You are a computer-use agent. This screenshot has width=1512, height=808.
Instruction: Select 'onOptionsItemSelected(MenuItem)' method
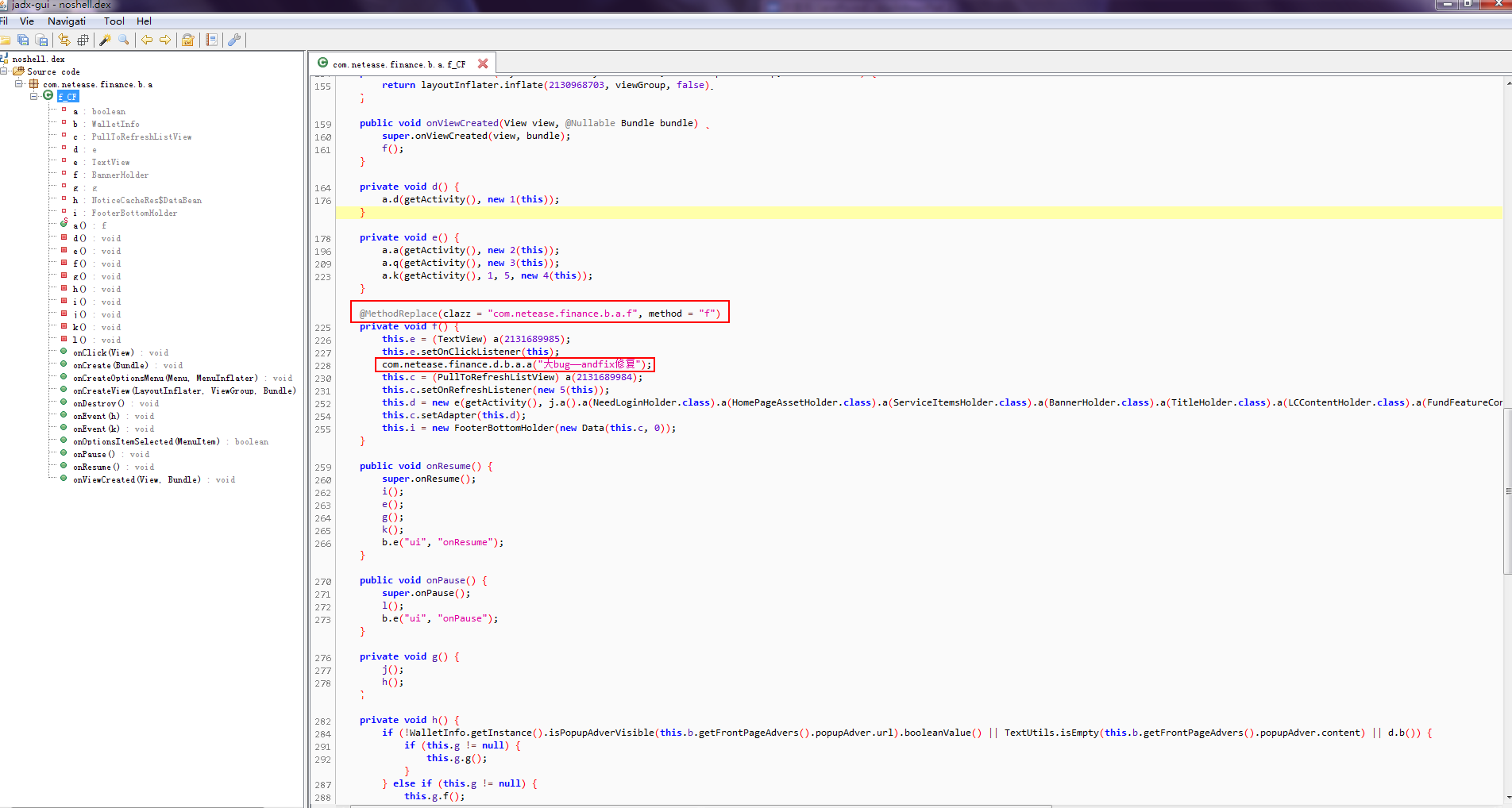coord(171,441)
